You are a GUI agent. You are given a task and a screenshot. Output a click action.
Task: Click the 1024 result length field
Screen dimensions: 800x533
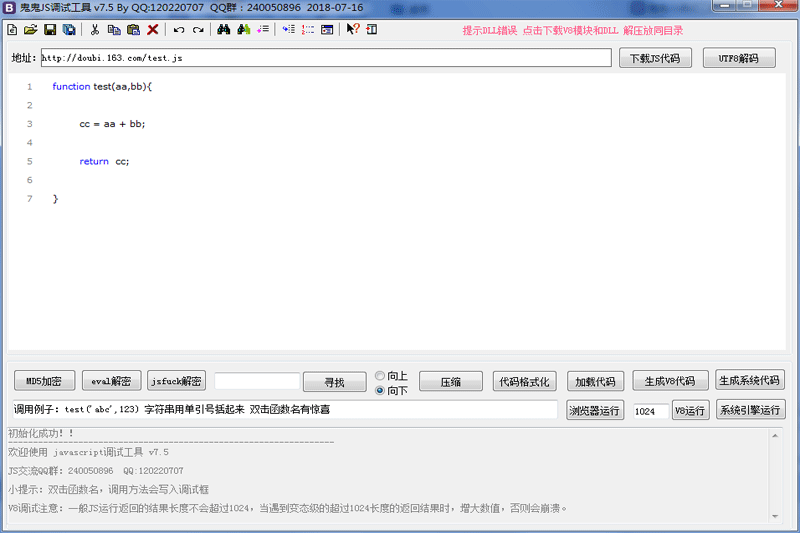(651, 411)
